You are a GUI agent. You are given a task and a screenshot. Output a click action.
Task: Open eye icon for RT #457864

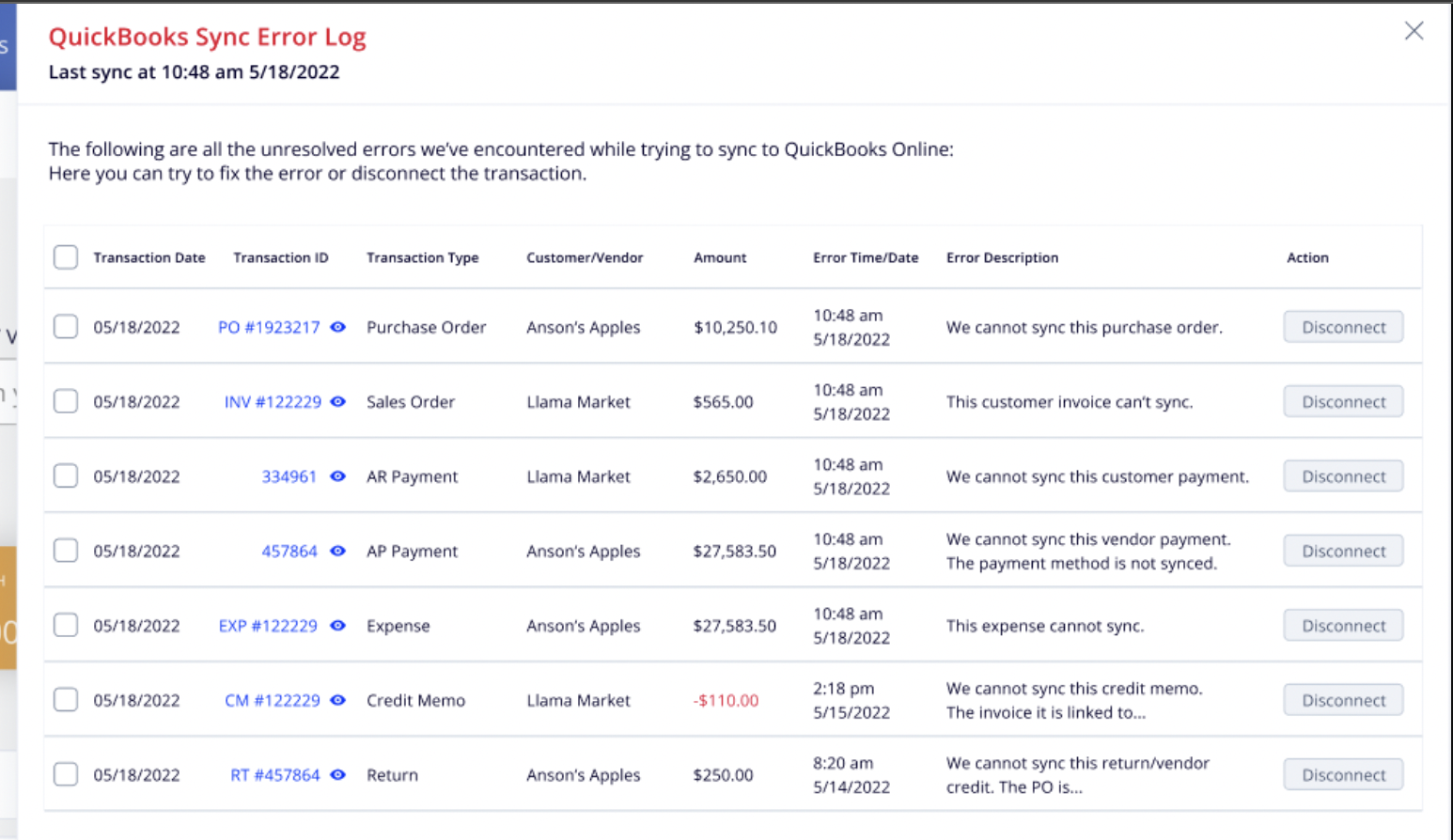pyautogui.click(x=338, y=775)
